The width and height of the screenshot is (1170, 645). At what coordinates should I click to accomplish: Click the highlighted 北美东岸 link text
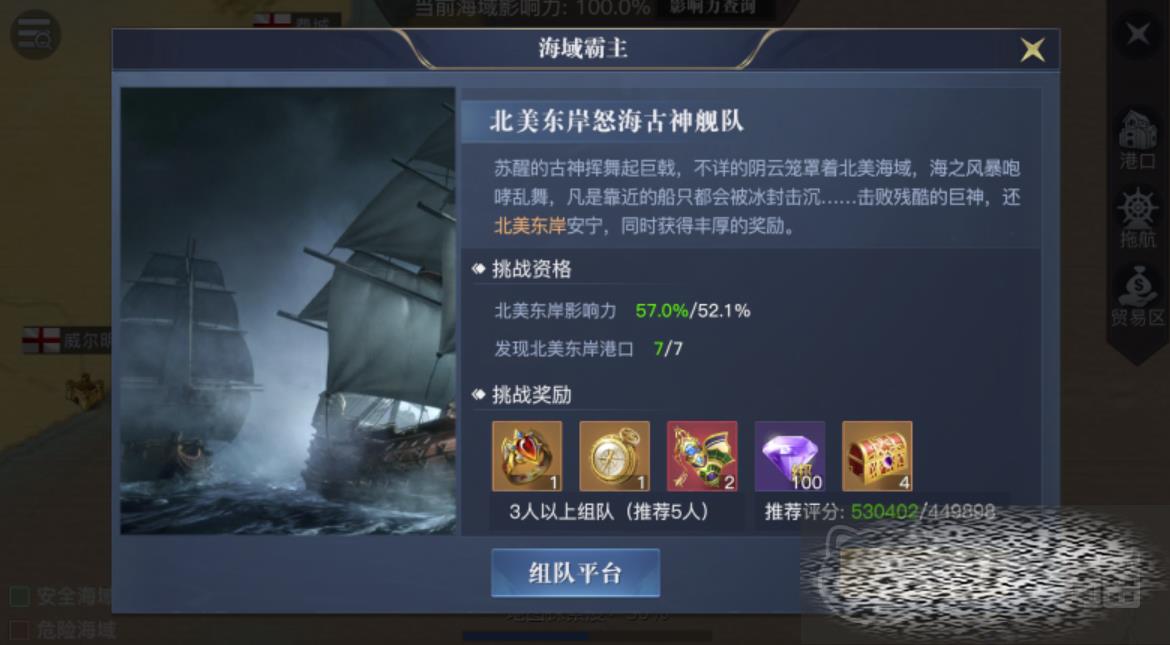(530, 225)
